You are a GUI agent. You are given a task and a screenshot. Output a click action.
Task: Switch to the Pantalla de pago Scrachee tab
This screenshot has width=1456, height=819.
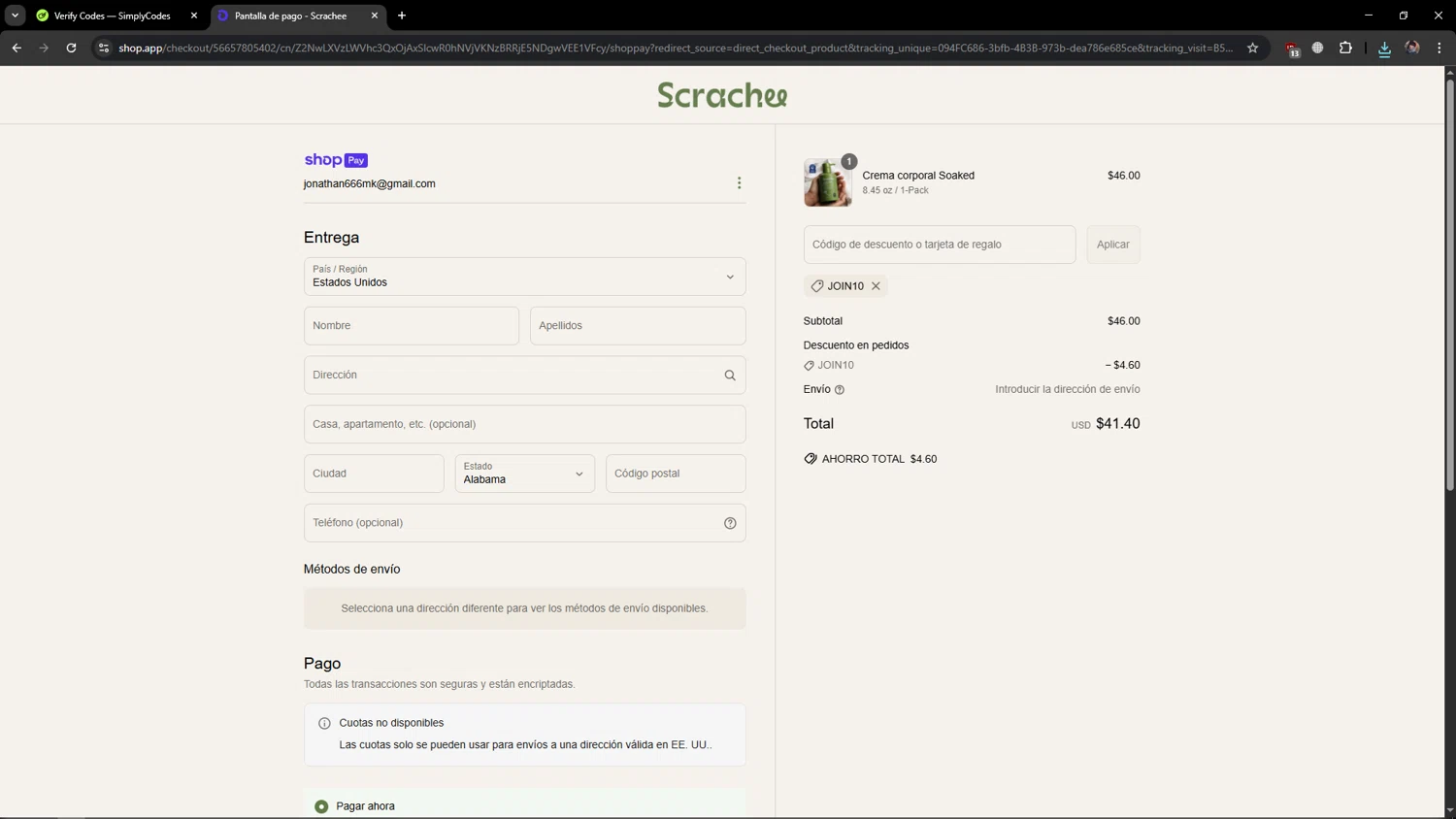(298, 16)
